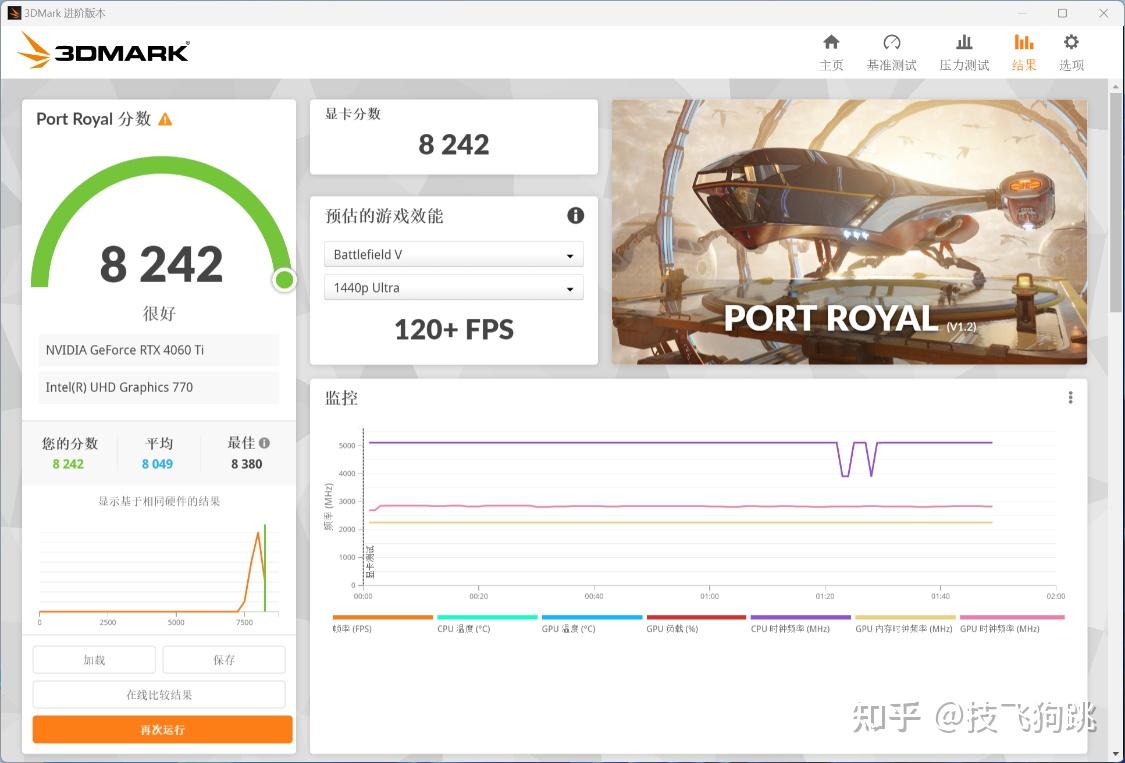Screen dimensions: 1125x763
Task: Click the NVIDIA GeForce RTX 4060 Ti field
Action: pyautogui.click(x=159, y=350)
